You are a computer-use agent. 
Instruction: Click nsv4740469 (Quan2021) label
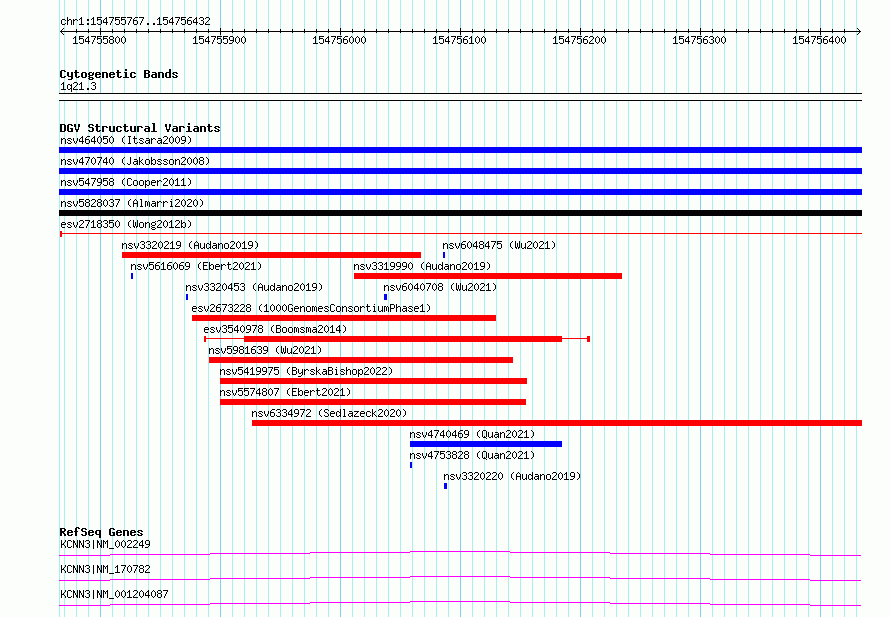coord(472,434)
